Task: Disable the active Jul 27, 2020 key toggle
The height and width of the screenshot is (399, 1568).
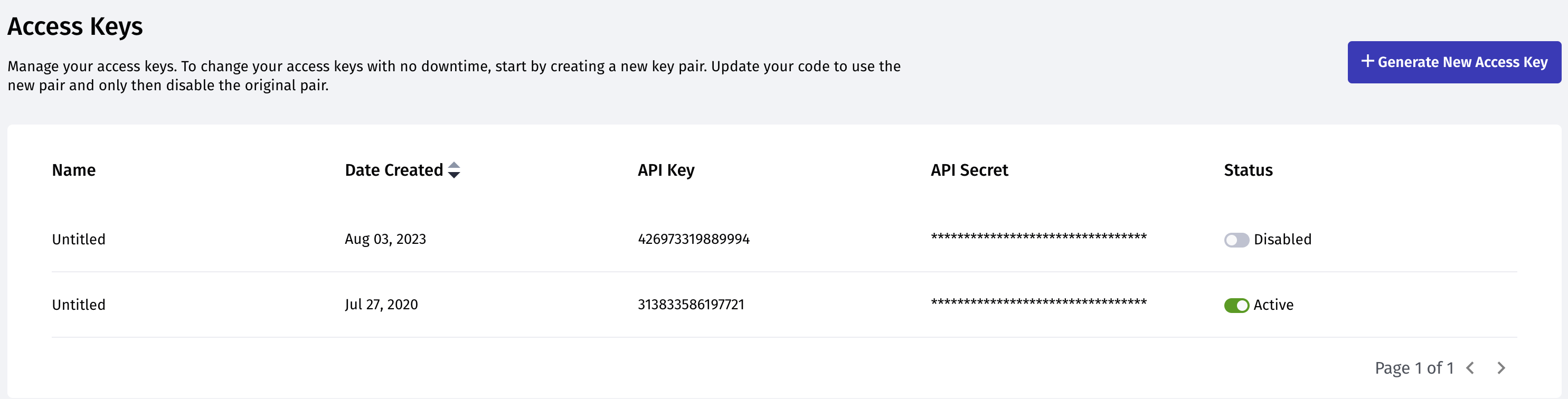Action: click(1236, 306)
